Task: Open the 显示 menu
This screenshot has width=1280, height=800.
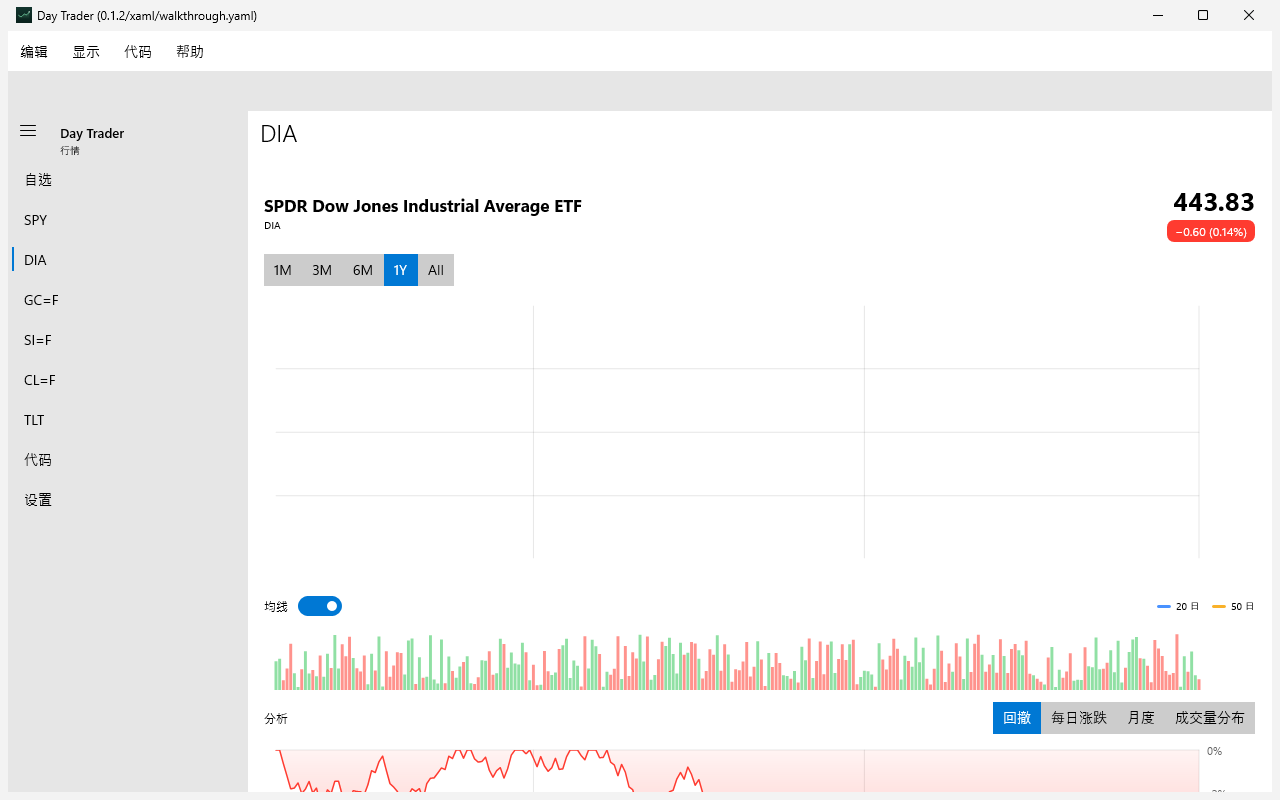Action: pos(86,52)
